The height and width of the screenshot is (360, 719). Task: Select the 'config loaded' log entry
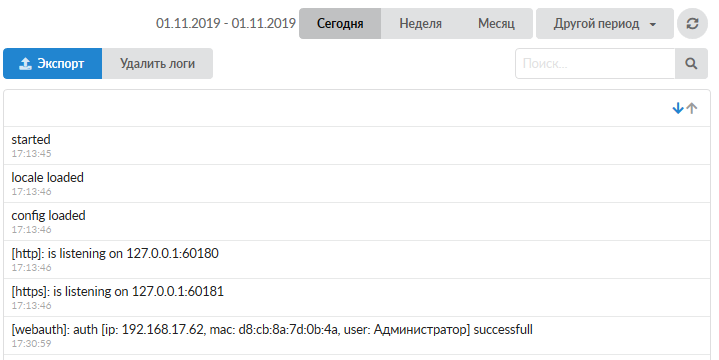click(357, 222)
